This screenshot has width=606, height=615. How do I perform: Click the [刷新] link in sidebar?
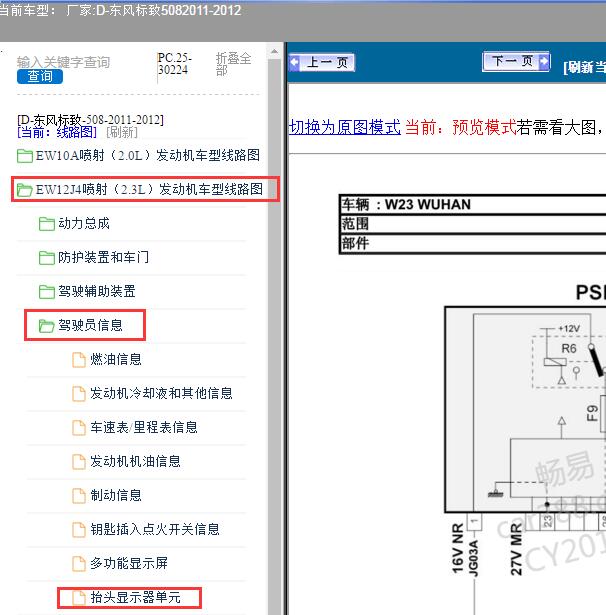(x=122, y=132)
